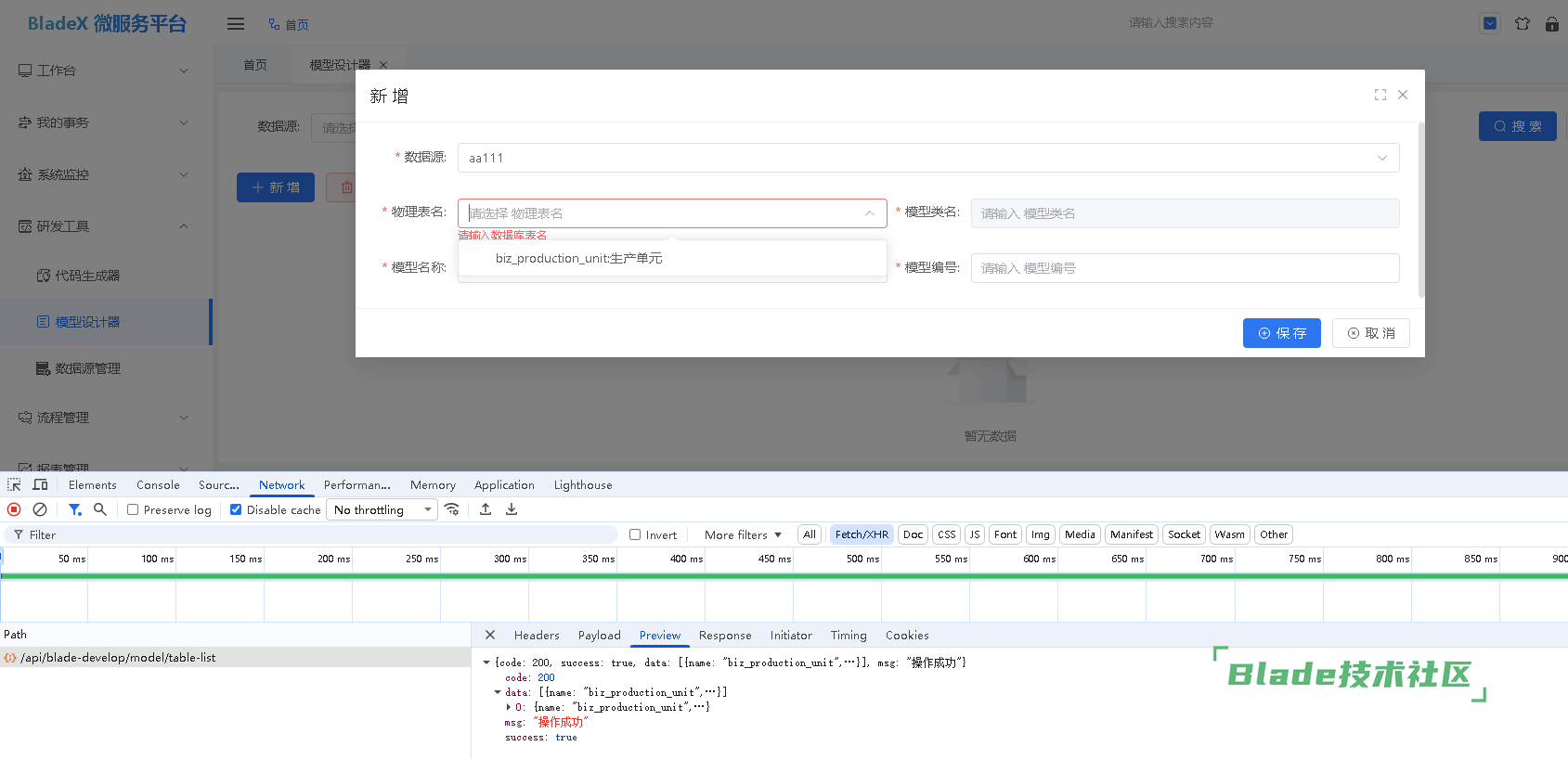This screenshot has width=1568, height=759.
Task: Enable the Preserve log checkbox
Action: 133,509
